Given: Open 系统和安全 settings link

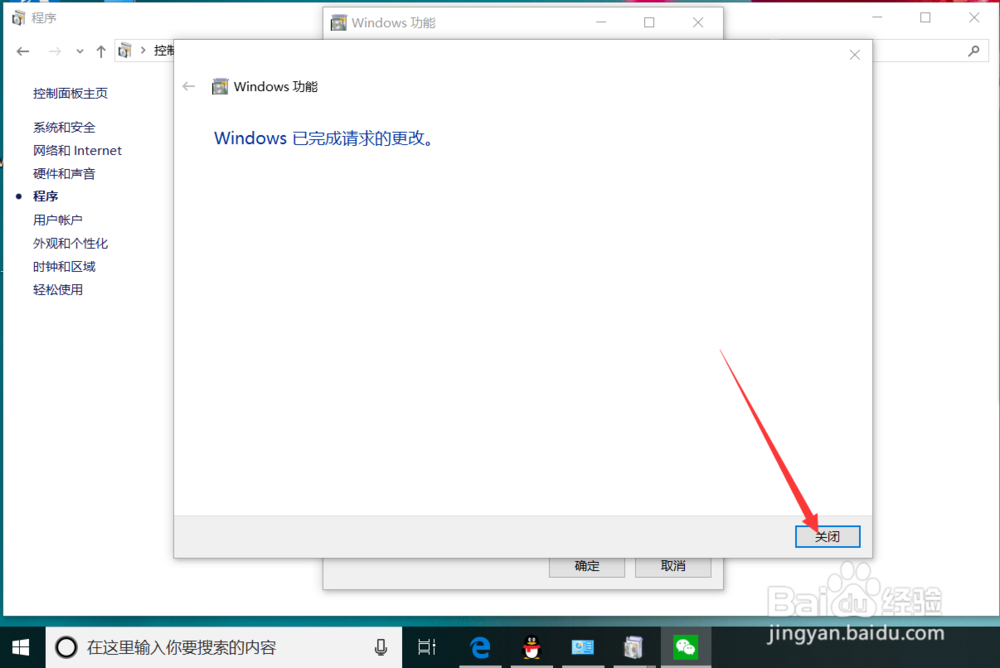Looking at the screenshot, I should 64,127.
